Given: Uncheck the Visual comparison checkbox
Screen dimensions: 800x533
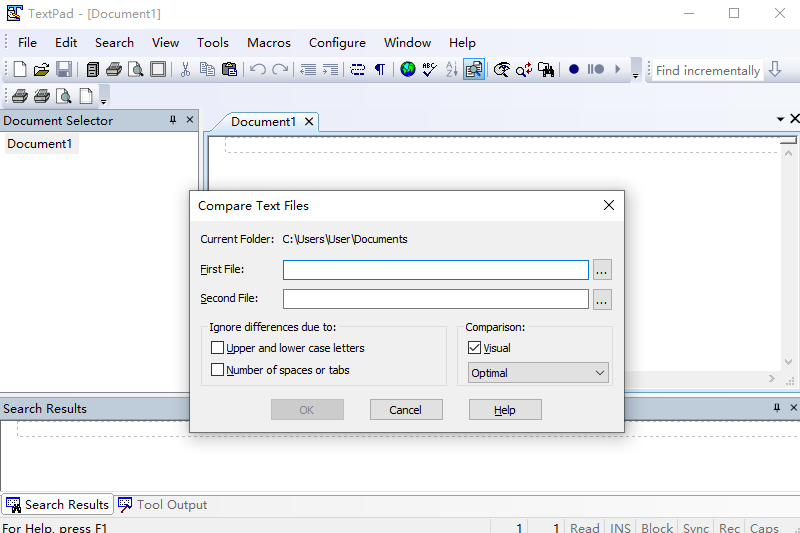Looking at the screenshot, I should [475, 348].
